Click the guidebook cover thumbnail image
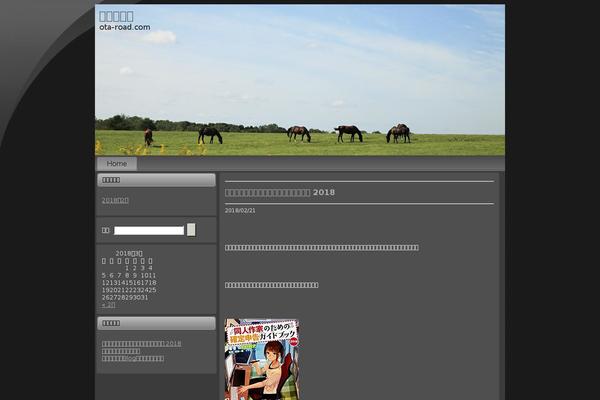The height and width of the screenshot is (400, 600). 262,359
